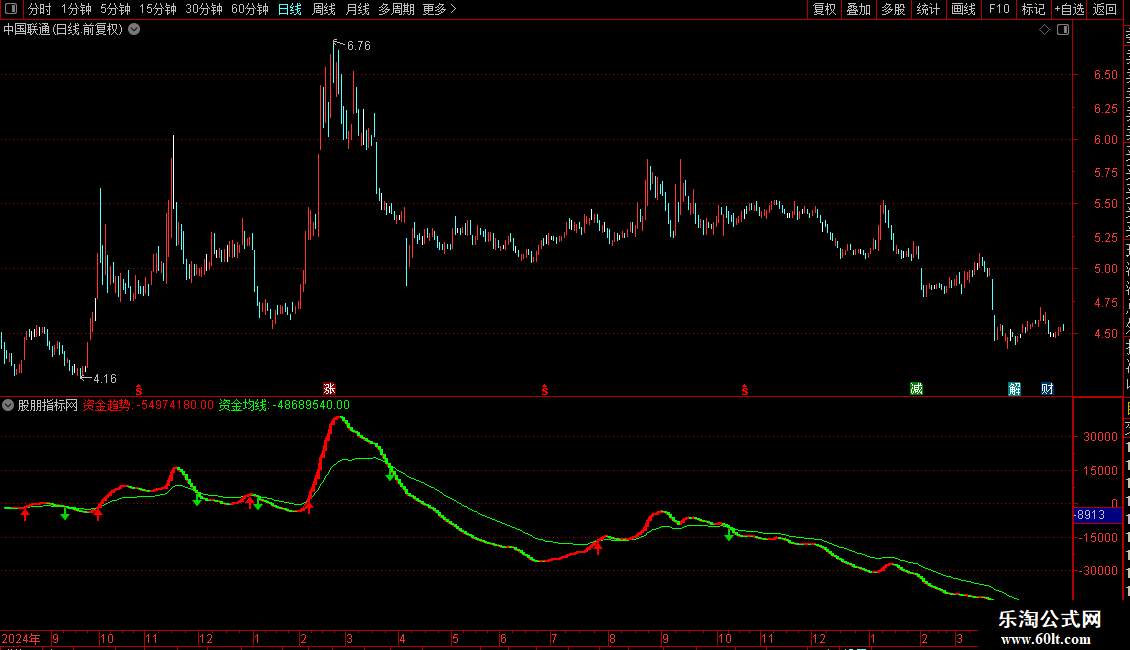Switch to 日线 daily chart
This screenshot has width=1130, height=650.
point(290,9)
